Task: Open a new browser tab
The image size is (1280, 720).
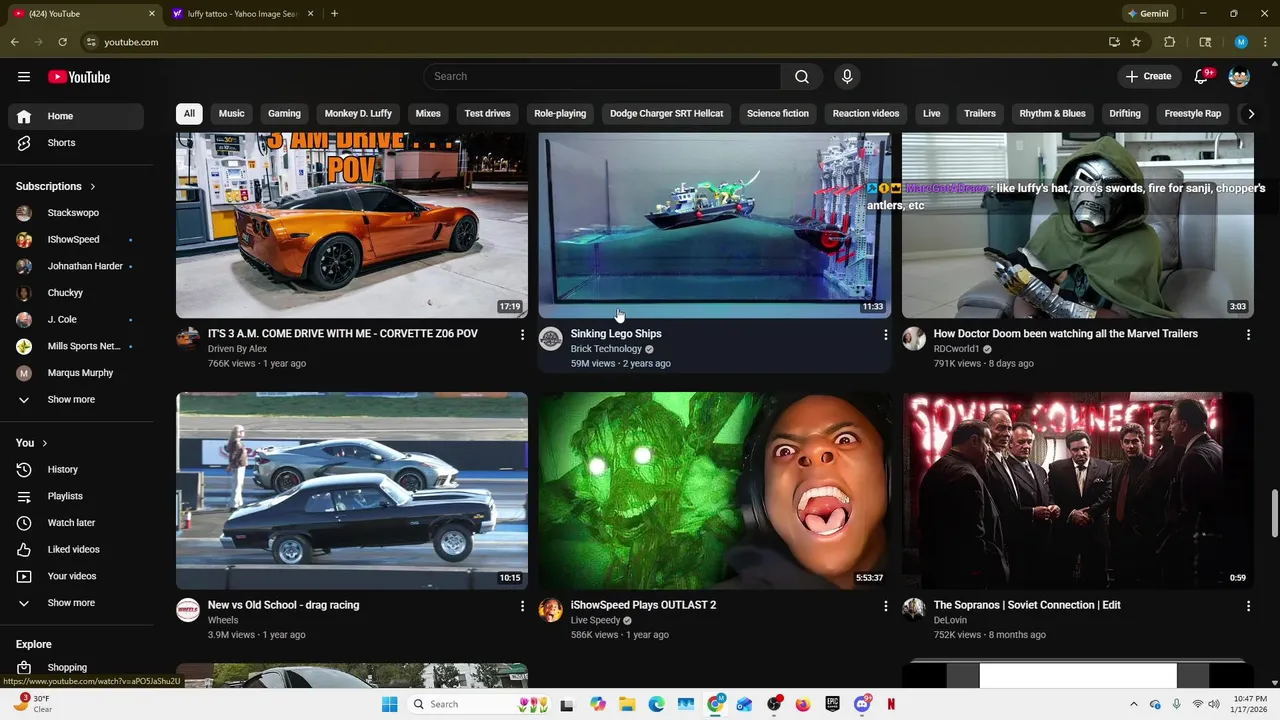Action: [x=334, y=14]
